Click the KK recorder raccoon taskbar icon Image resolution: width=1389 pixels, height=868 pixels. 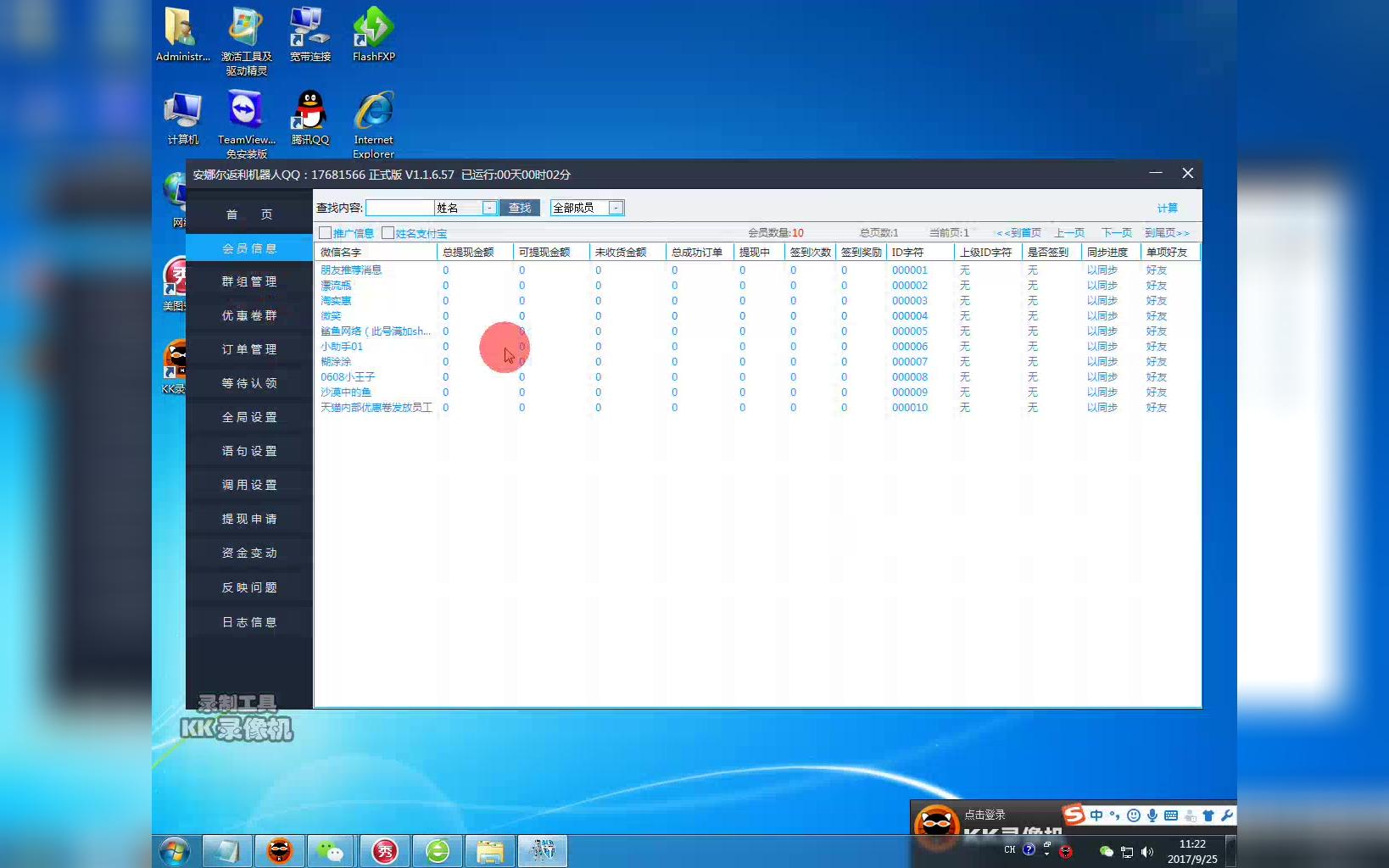280,851
